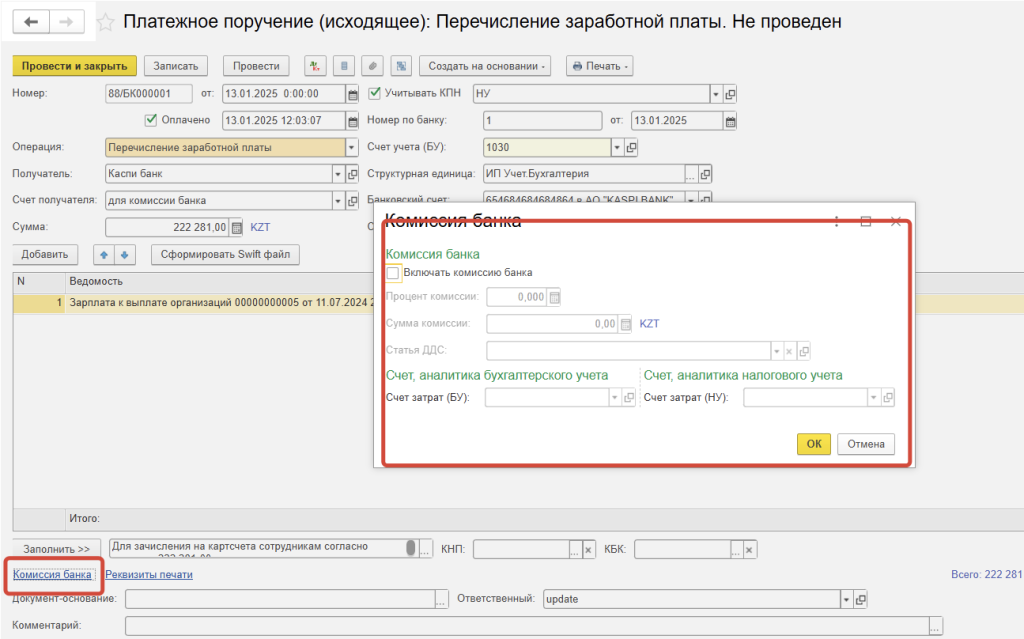The height and width of the screenshot is (639, 1024).
Task: Move row down with blue arrow
Action: [125, 255]
